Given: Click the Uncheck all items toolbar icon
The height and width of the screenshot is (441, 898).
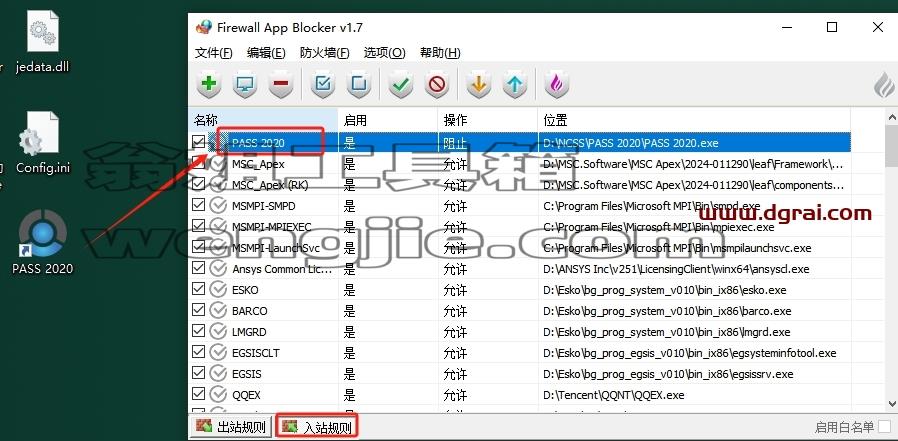Looking at the screenshot, I should [359, 85].
